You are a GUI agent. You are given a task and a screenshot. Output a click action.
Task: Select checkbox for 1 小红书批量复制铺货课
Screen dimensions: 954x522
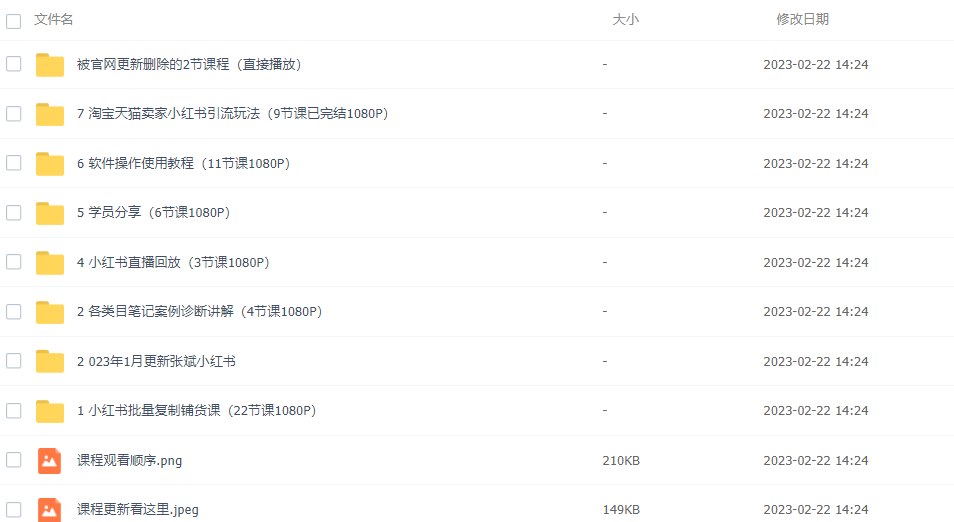coord(13,411)
